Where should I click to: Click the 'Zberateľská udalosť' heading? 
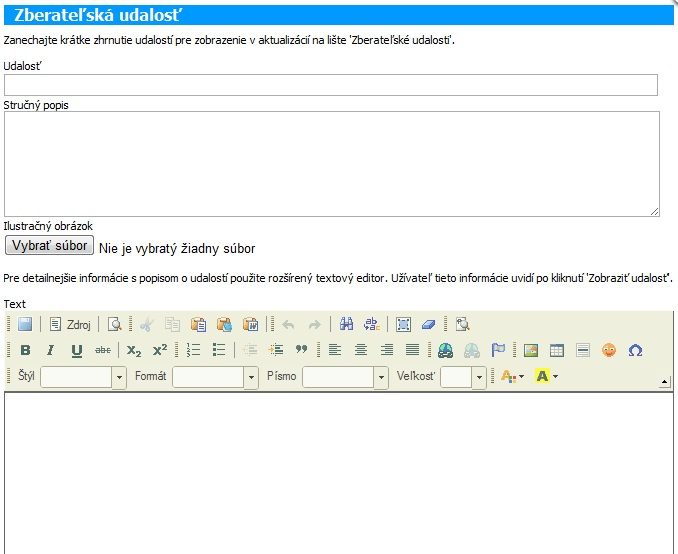[x=98, y=15]
